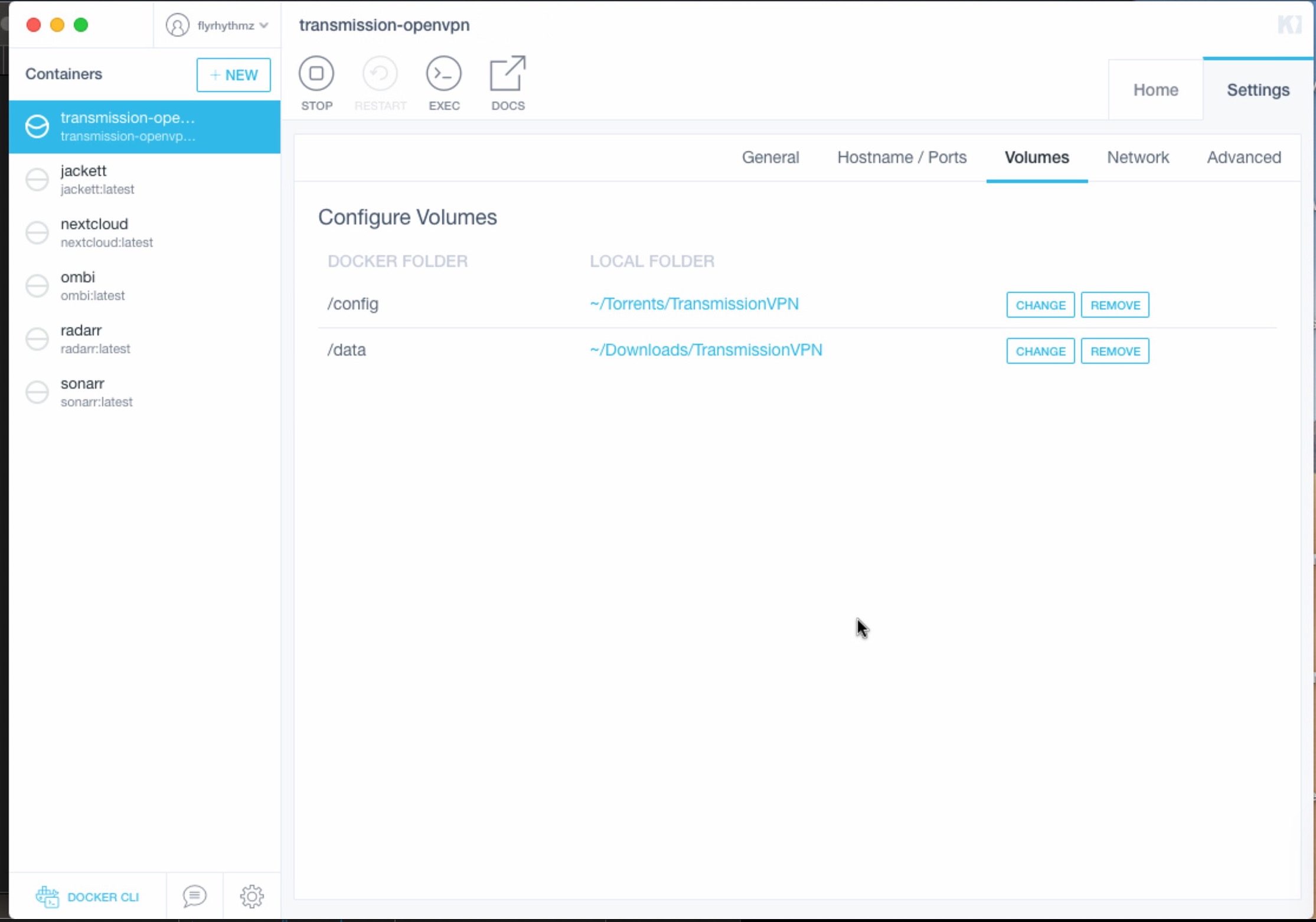The height and width of the screenshot is (922, 1316).
Task: Expand the flyrhythmz account dropdown
Action: (264, 25)
